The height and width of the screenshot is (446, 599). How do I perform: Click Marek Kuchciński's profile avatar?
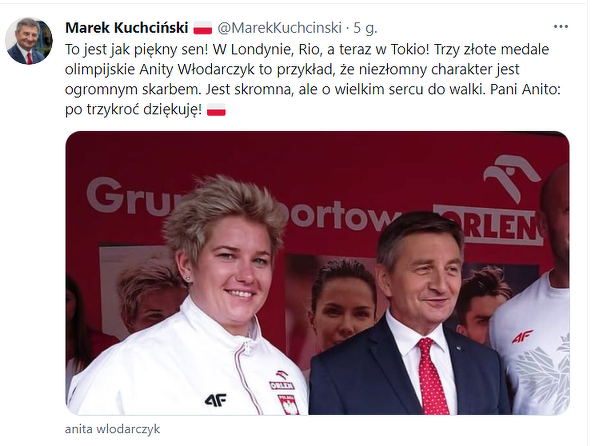29,41
